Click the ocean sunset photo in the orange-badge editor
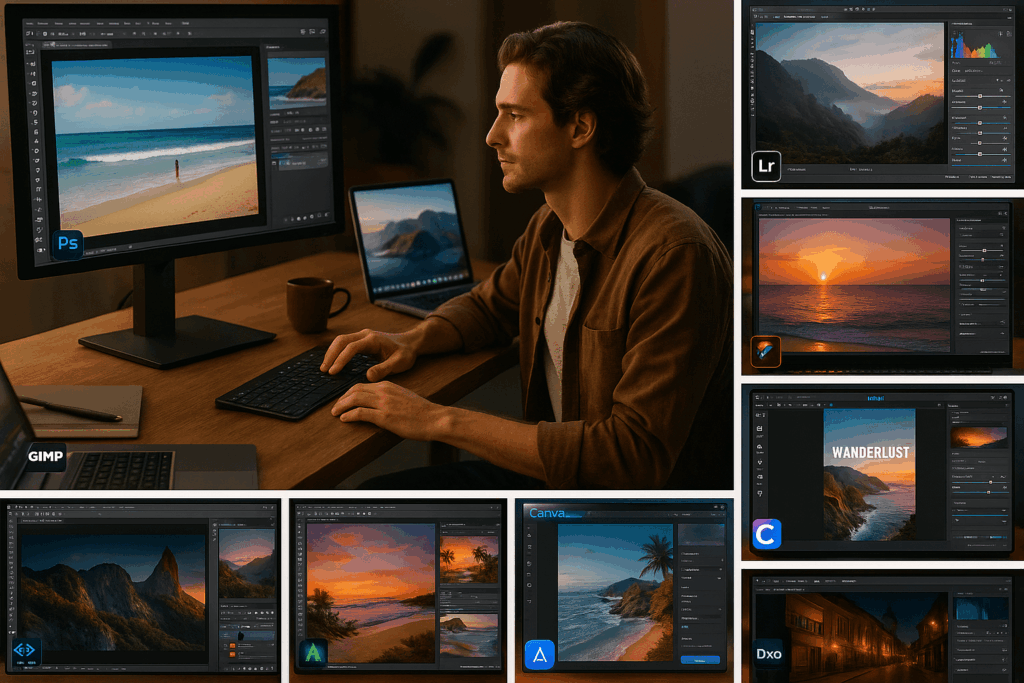Viewport: 1024px width, 683px height. [x=854, y=285]
